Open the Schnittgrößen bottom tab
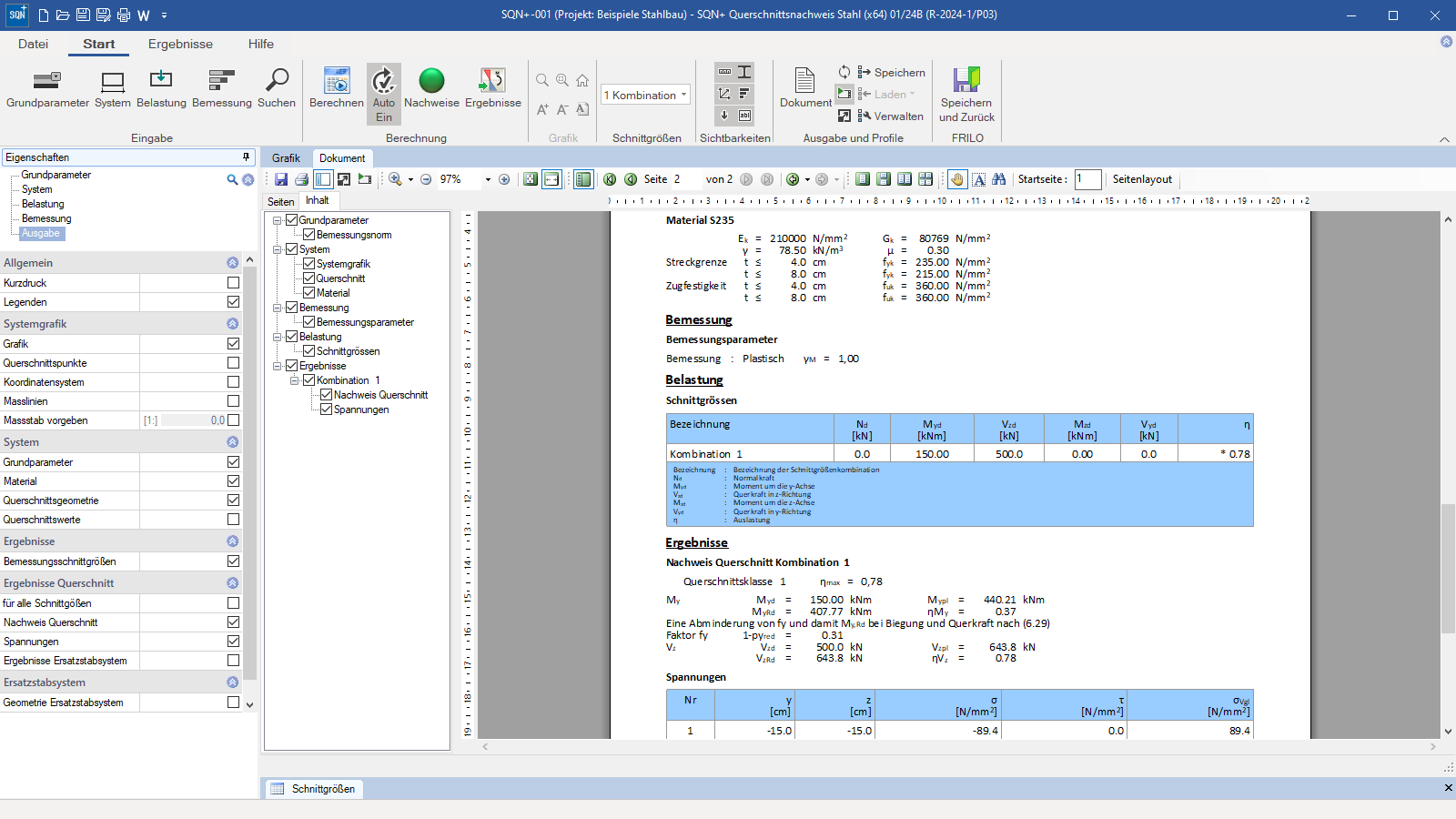1456x819 pixels. tap(314, 789)
